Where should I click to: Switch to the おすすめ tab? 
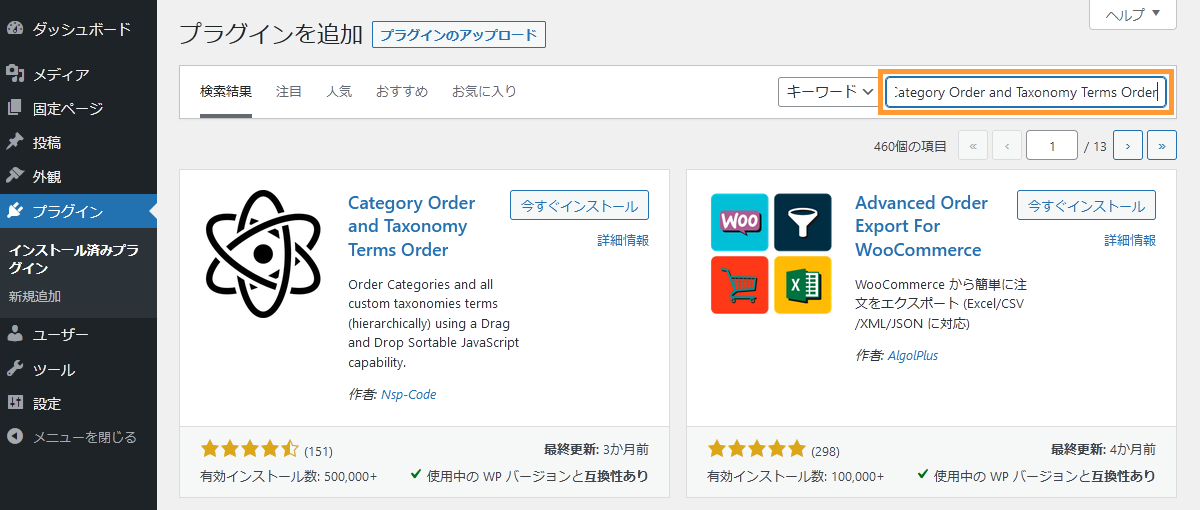(x=402, y=91)
